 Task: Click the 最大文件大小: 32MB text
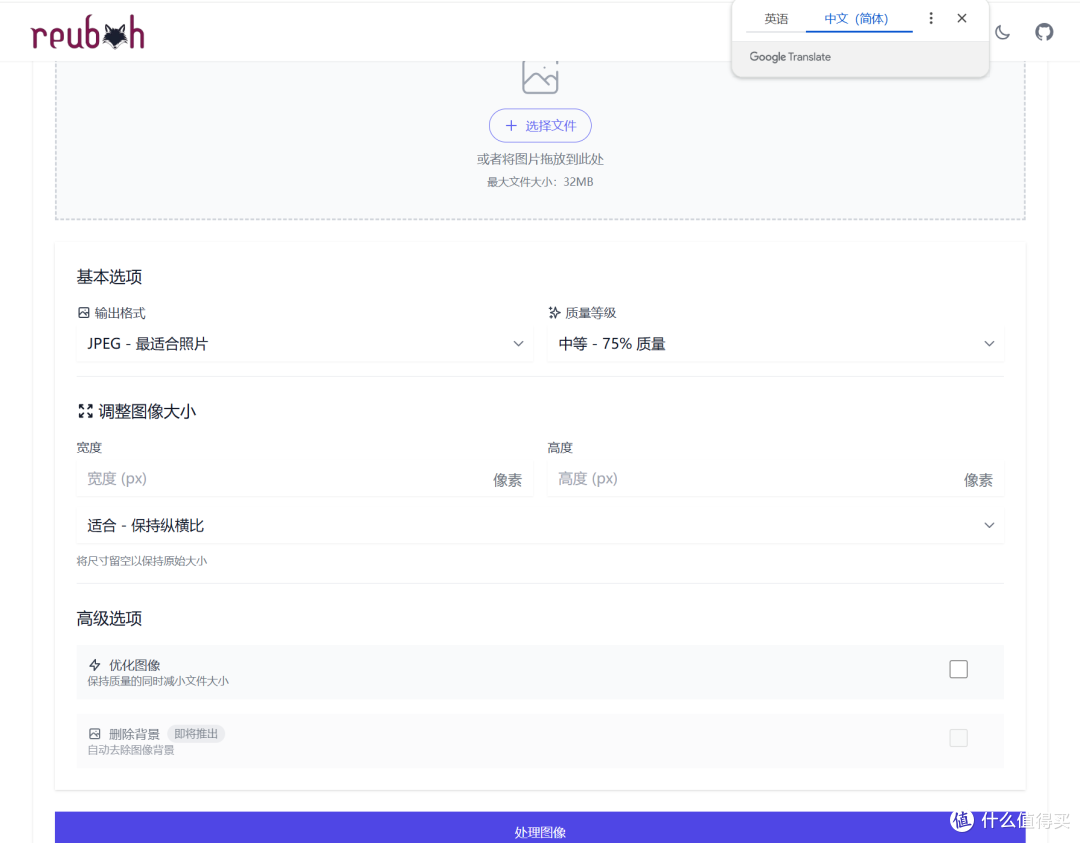point(540,182)
